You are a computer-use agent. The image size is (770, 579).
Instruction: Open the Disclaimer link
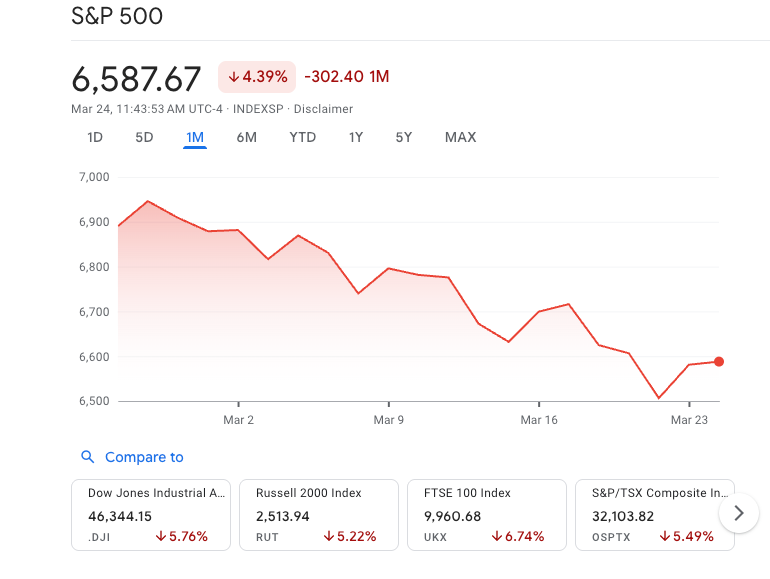pos(323,109)
